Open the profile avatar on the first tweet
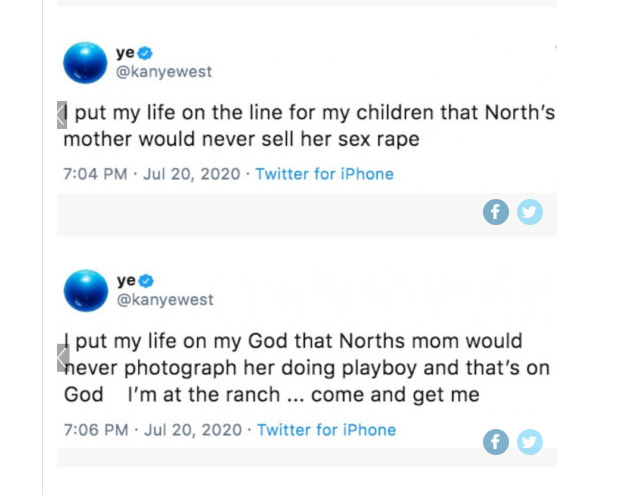The width and height of the screenshot is (621, 495). point(84,62)
